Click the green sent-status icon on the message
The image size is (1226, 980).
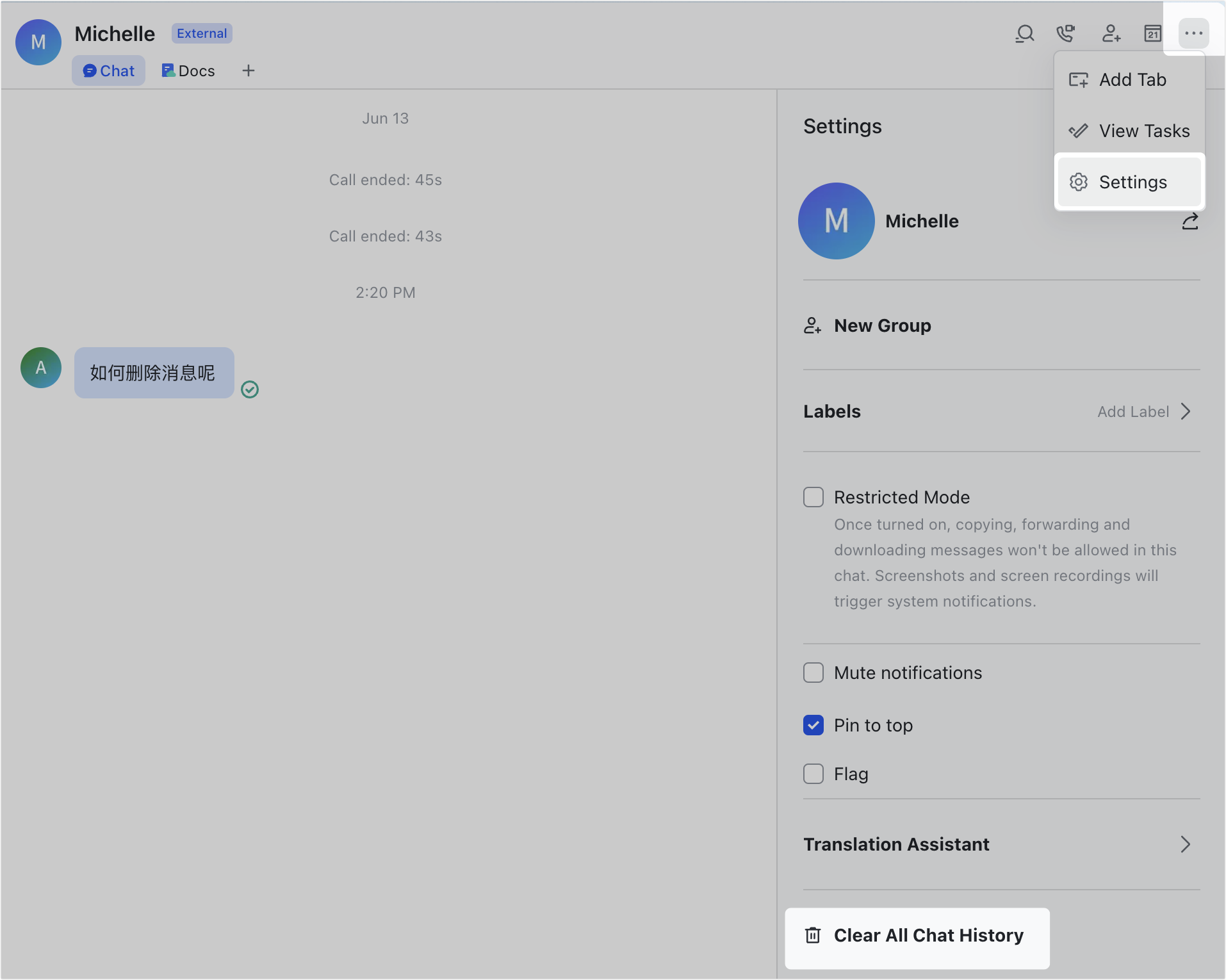[250, 389]
